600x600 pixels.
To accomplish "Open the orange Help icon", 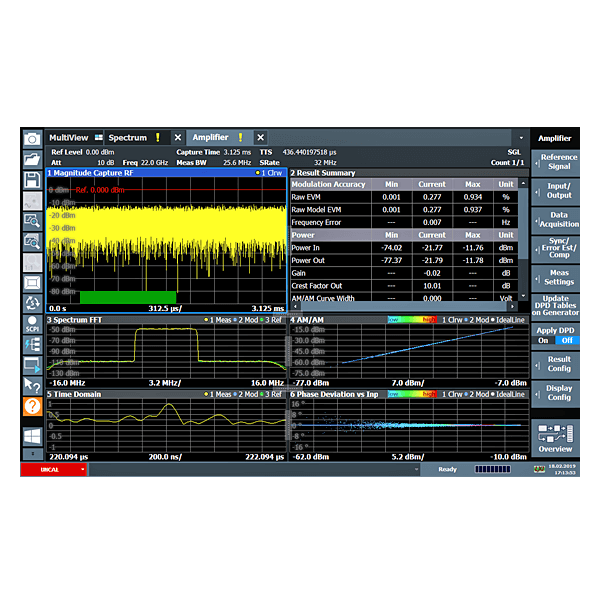I will click(32, 406).
